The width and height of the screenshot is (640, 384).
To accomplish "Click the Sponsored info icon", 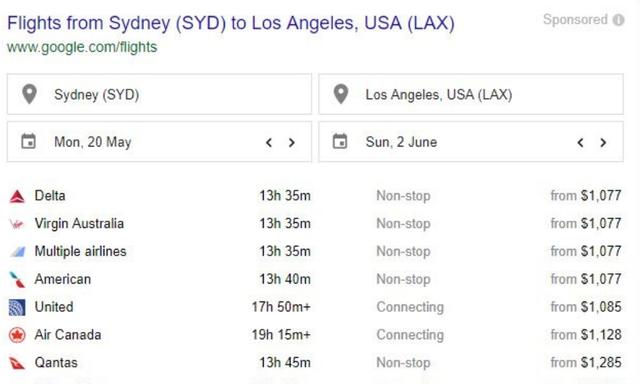I will coord(618,20).
